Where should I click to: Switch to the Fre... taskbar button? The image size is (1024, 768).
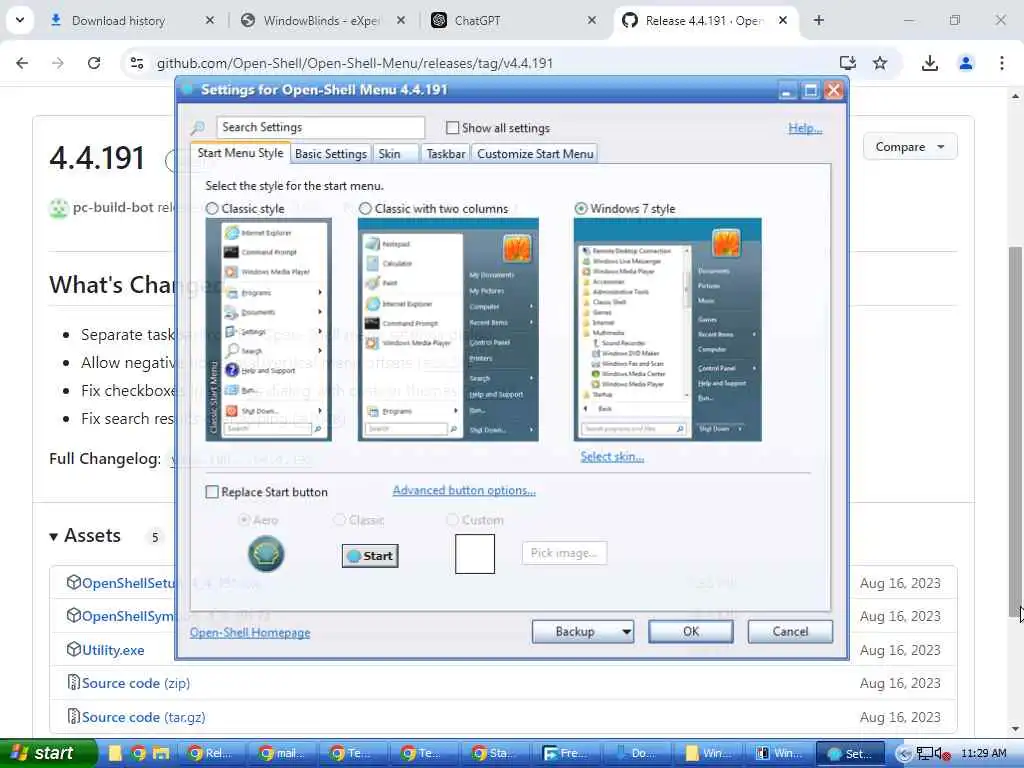point(568,754)
